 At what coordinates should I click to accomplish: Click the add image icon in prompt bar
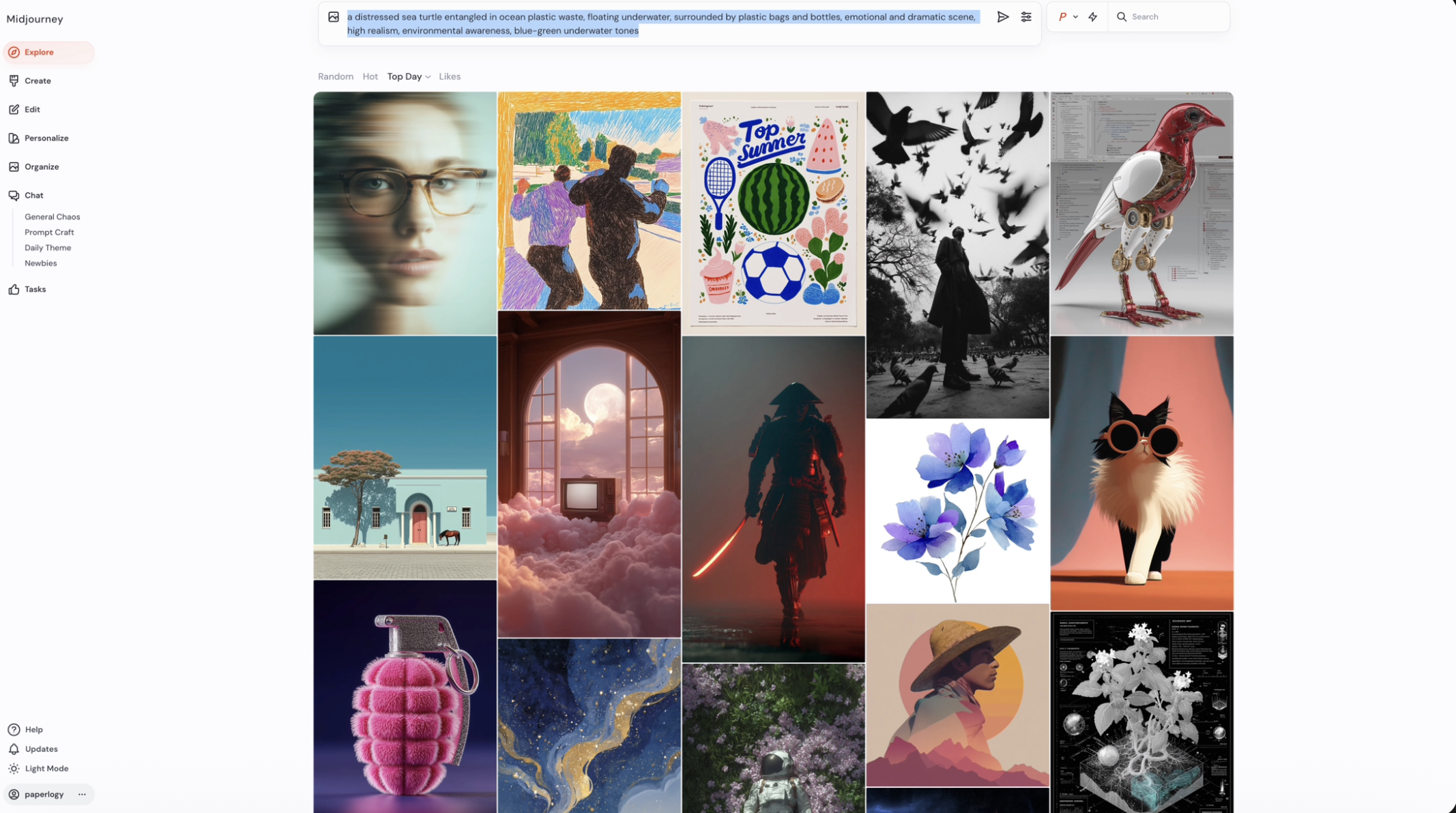(x=334, y=17)
